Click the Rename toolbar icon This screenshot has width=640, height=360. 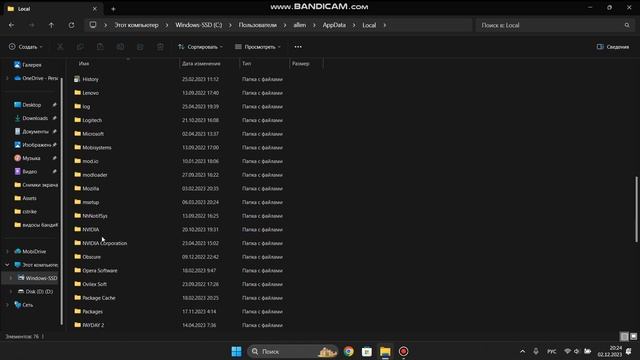tap(120, 47)
